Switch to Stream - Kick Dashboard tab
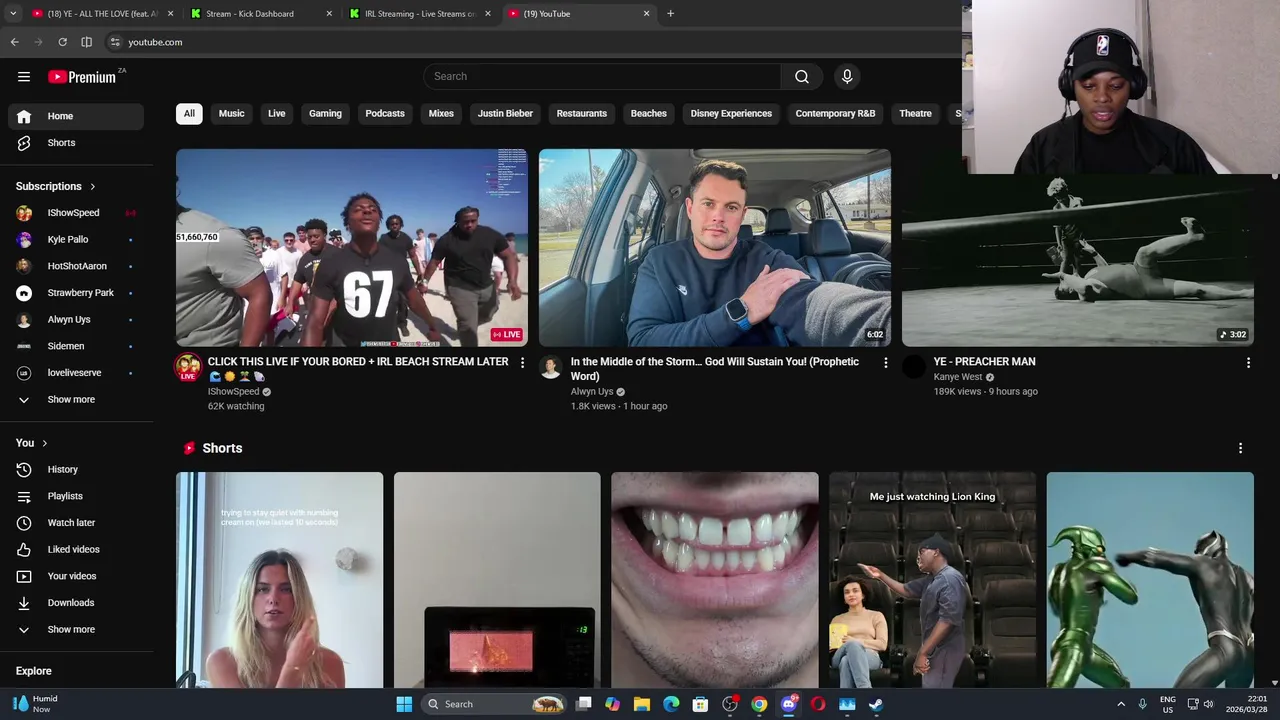This screenshot has width=1280, height=720. pyautogui.click(x=260, y=14)
